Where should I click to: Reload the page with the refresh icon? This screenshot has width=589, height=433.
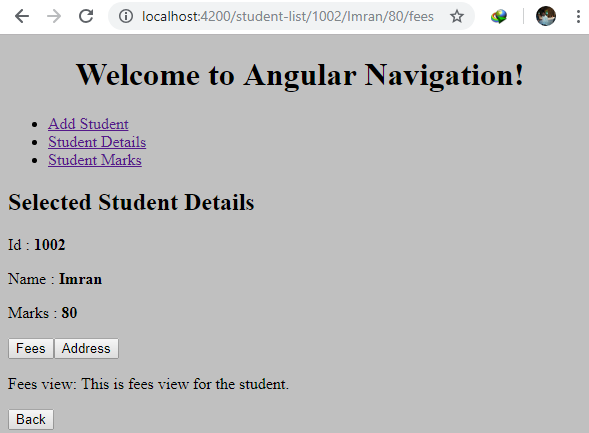(86, 16)
